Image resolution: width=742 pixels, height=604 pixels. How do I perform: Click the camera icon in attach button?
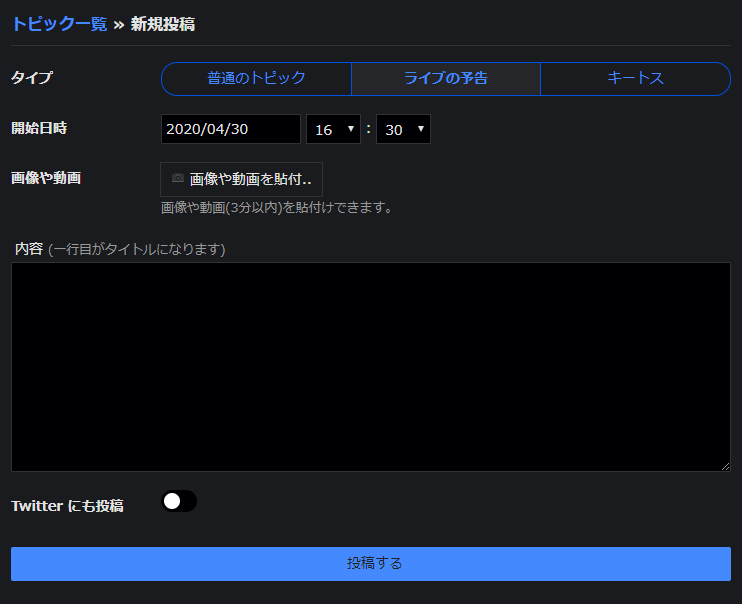coord(177,179)
